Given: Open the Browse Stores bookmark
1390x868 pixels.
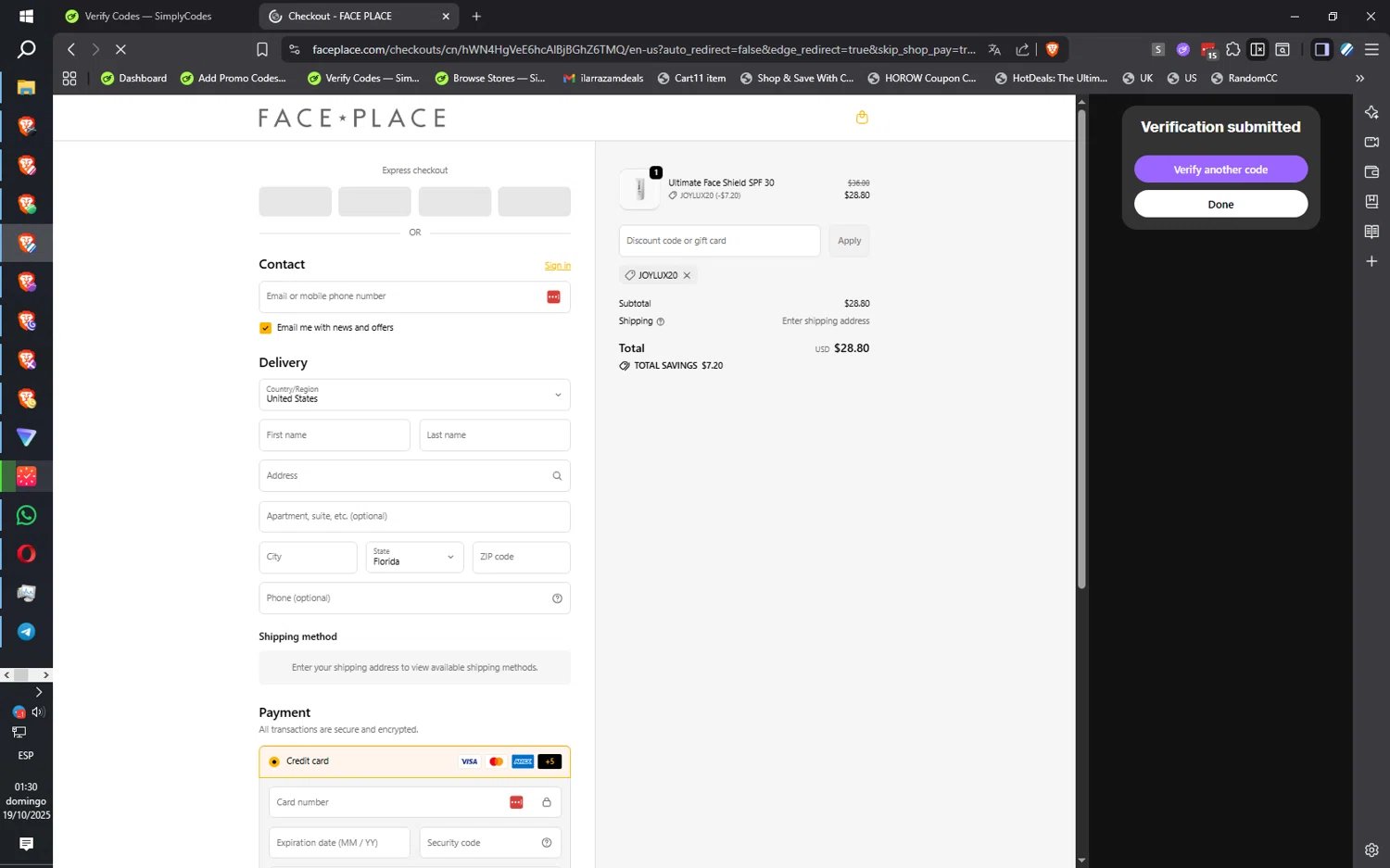Looking at the screenshot, I should point(490,79).
